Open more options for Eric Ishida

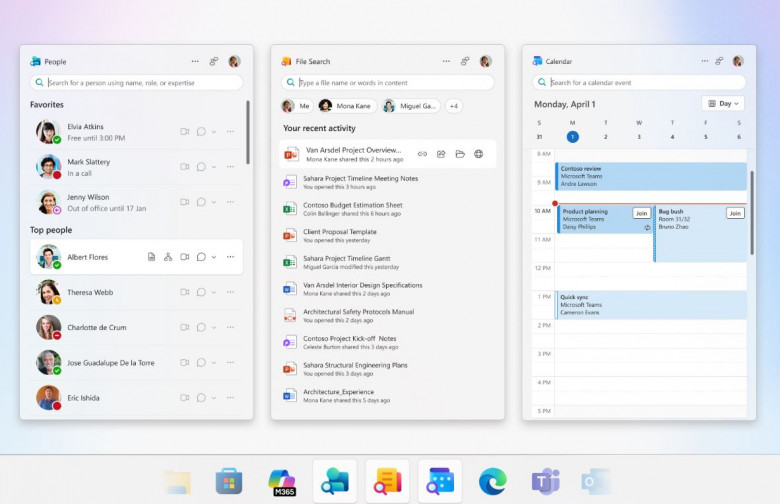pyautogui.click(x=230, y=398)
